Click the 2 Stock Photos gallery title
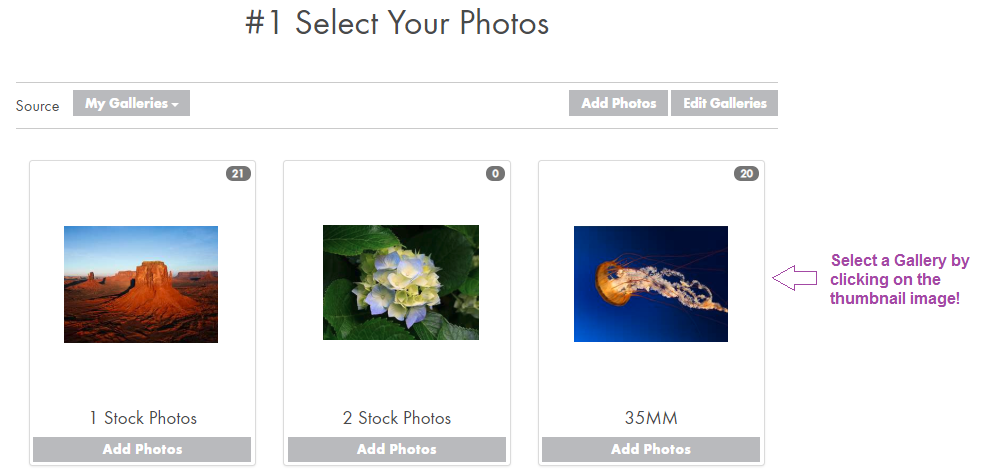Image resolution: width=981 pixels, height=470 pixels. 397,418
